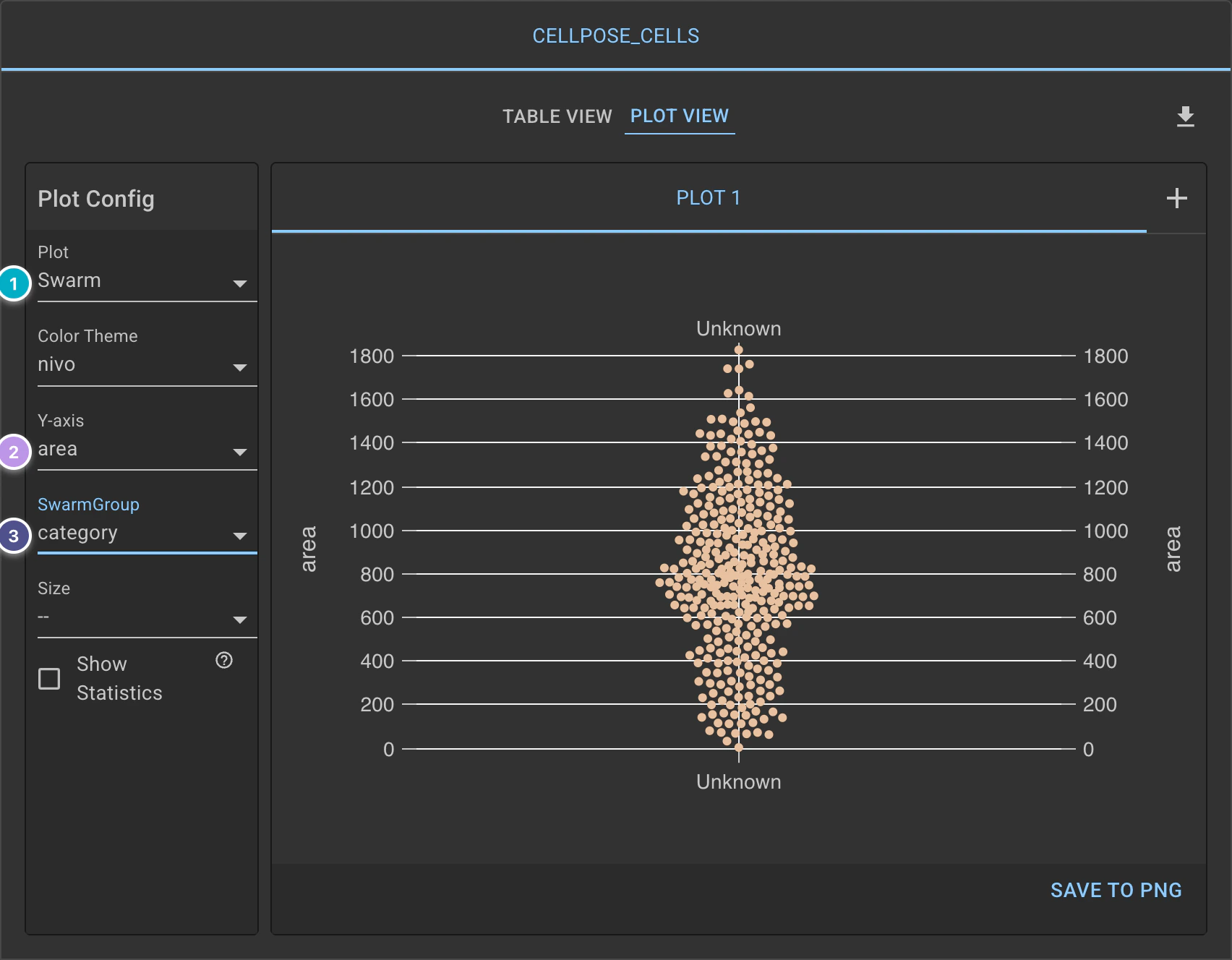The height and width of the screenshot is (960, 1232).
Task: Click the 1800 tick label on the left axis
Action: (372, 356)
